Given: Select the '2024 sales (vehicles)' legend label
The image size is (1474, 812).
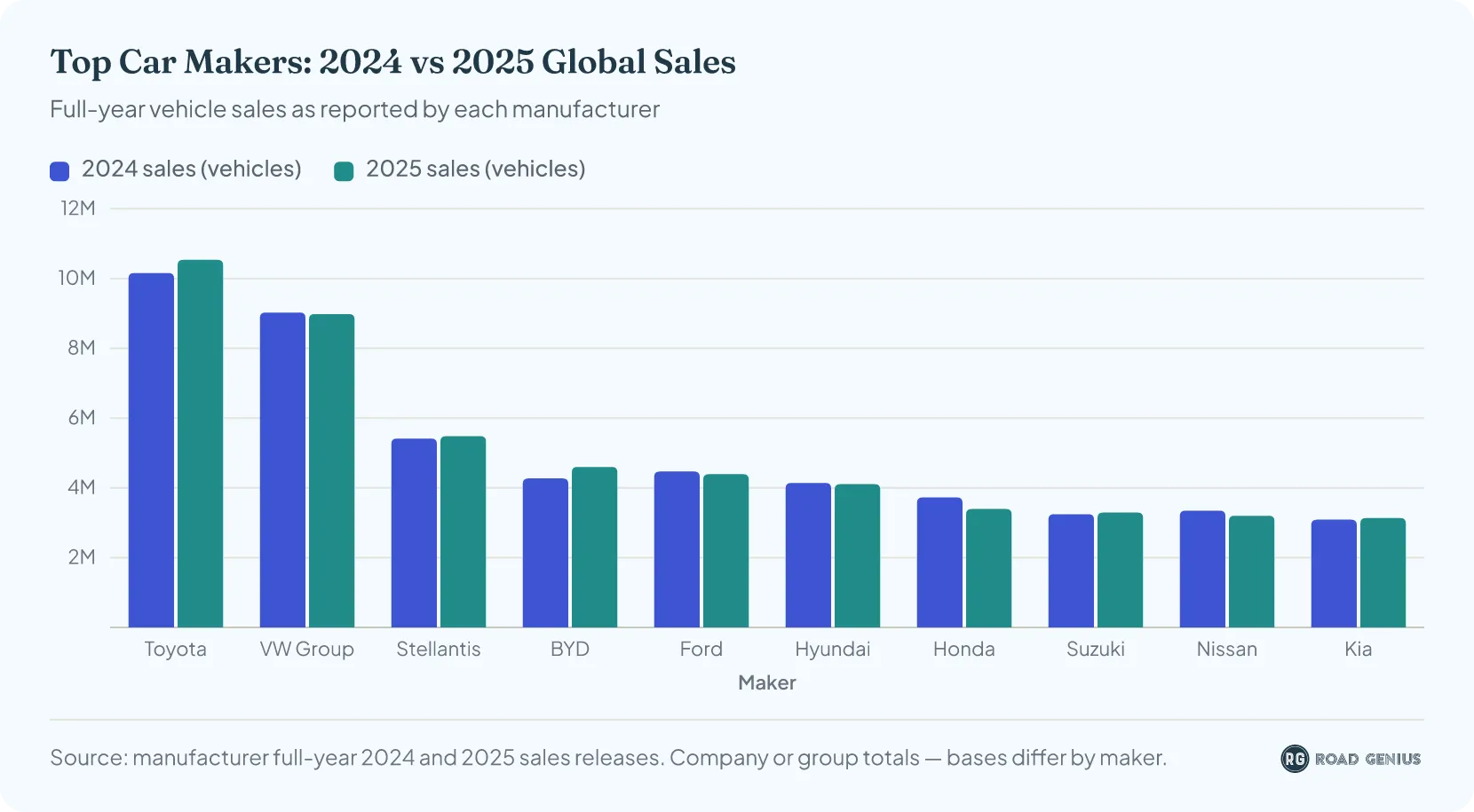Looking at the screenshot, I should point(192,169).
